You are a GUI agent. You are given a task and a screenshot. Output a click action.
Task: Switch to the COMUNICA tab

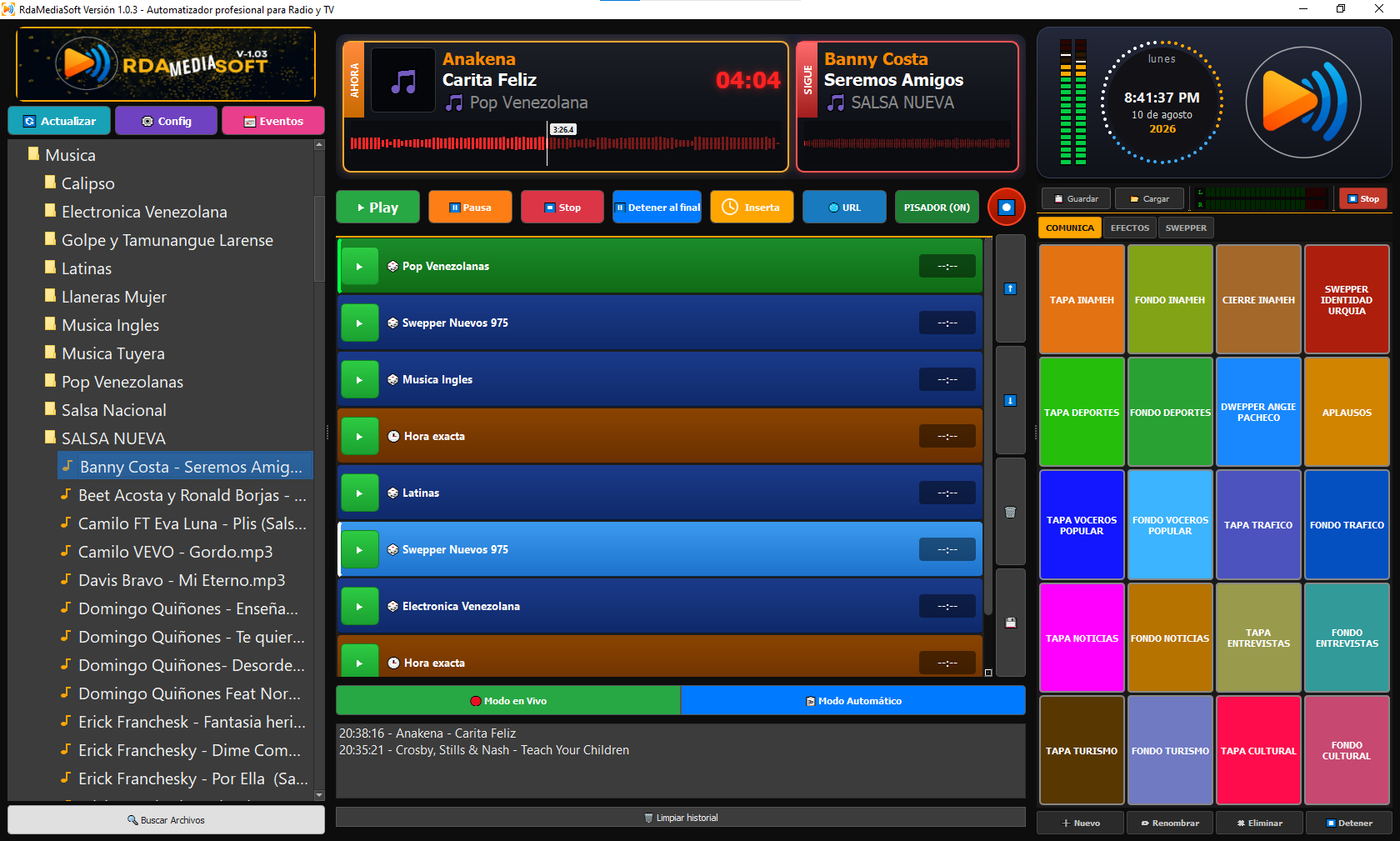(1070, 228)
